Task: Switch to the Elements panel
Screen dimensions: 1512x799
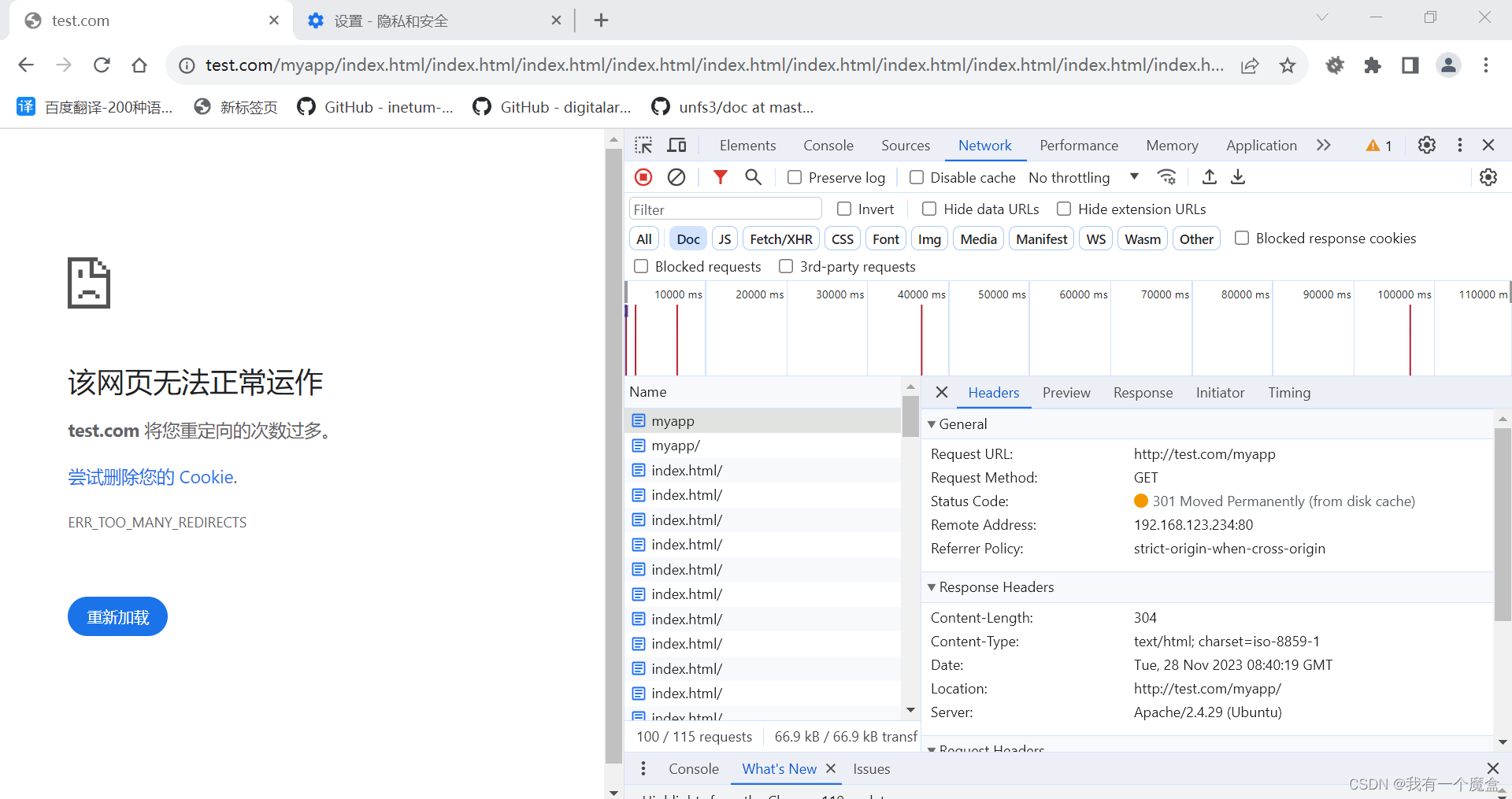Action: click(x=747, y=146)
